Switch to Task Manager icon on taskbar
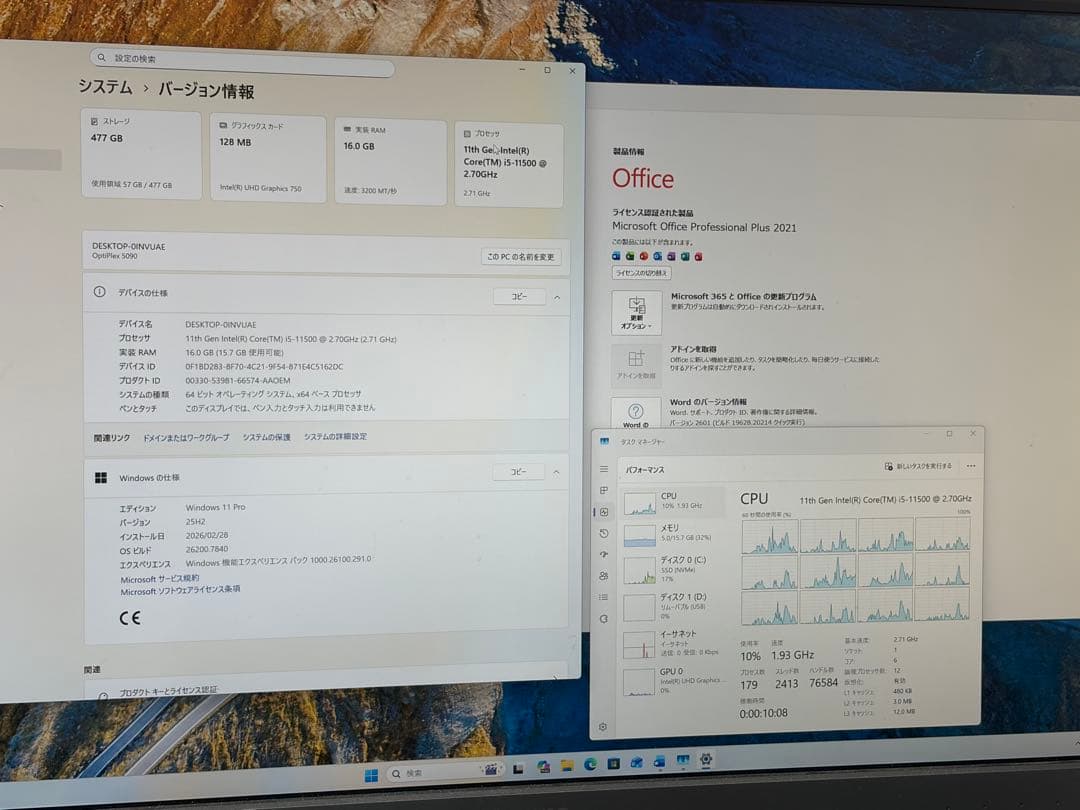This screenshot has height=810, width=1080. (683, 760)
